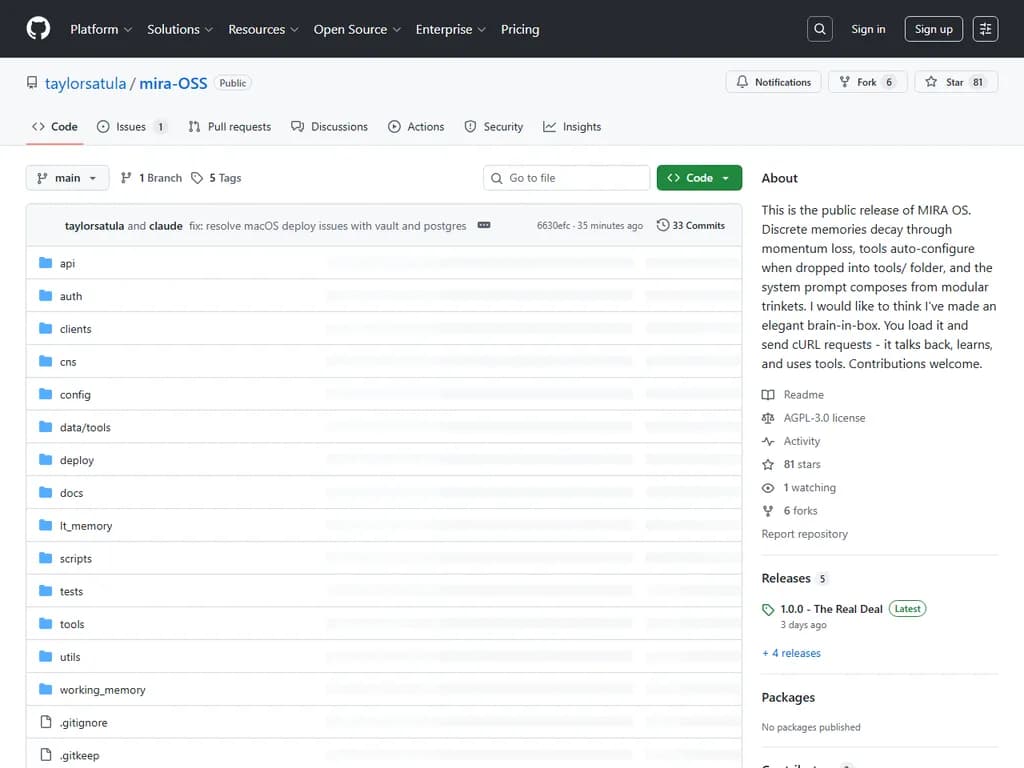This screenshot has height=768, width=1024.
Task: Expand the green Code dropdown button
Action: [x=699, y=178]
